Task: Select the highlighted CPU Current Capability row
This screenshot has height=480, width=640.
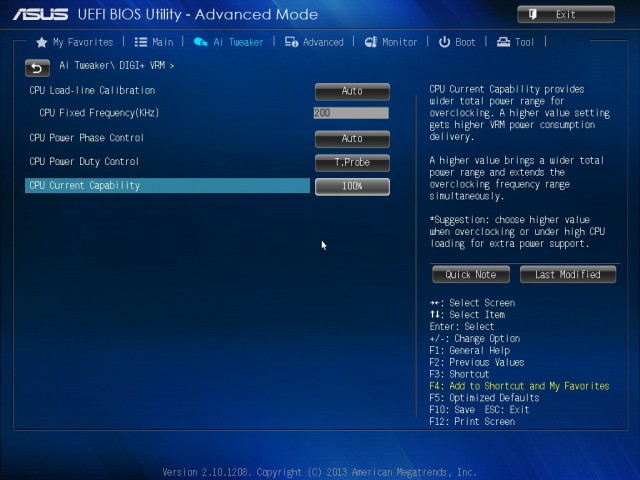Action: [167, 185]
